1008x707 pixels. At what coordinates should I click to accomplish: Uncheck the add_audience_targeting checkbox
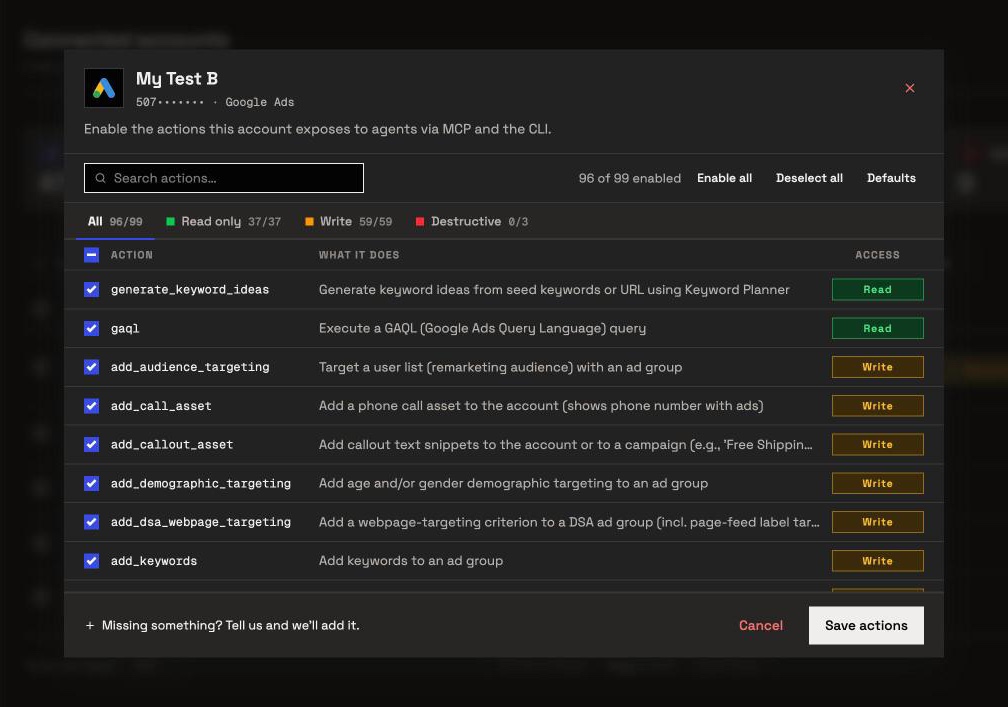(x=91, y=367)
